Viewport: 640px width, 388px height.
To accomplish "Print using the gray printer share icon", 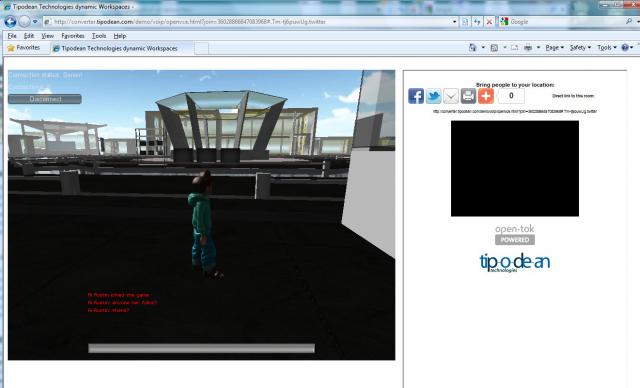I will pos(468,96).
